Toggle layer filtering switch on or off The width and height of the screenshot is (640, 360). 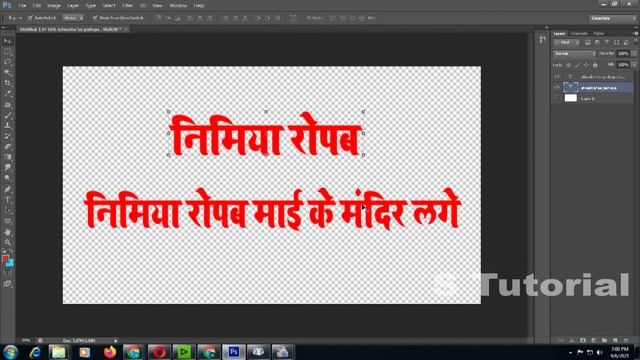pyautogui.click(x=636, y=42)
